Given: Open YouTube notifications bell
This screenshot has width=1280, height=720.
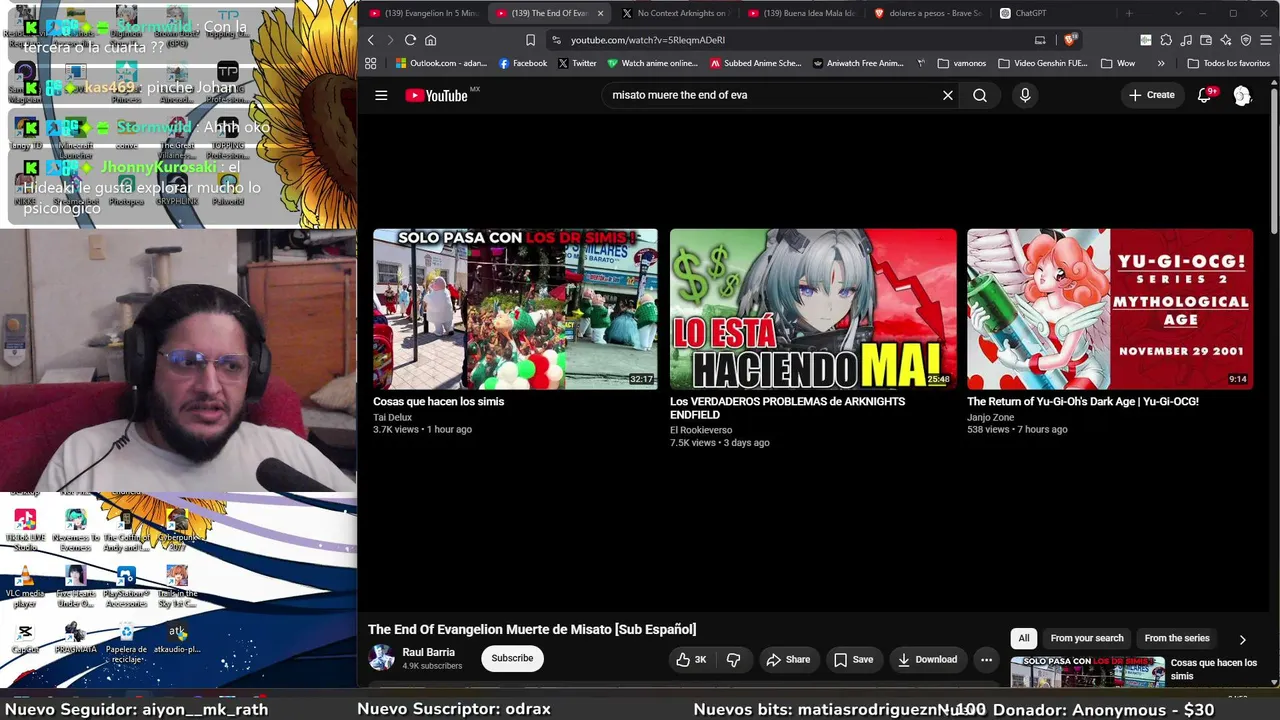Looking at the screenshot, I should coord(1205,95).
